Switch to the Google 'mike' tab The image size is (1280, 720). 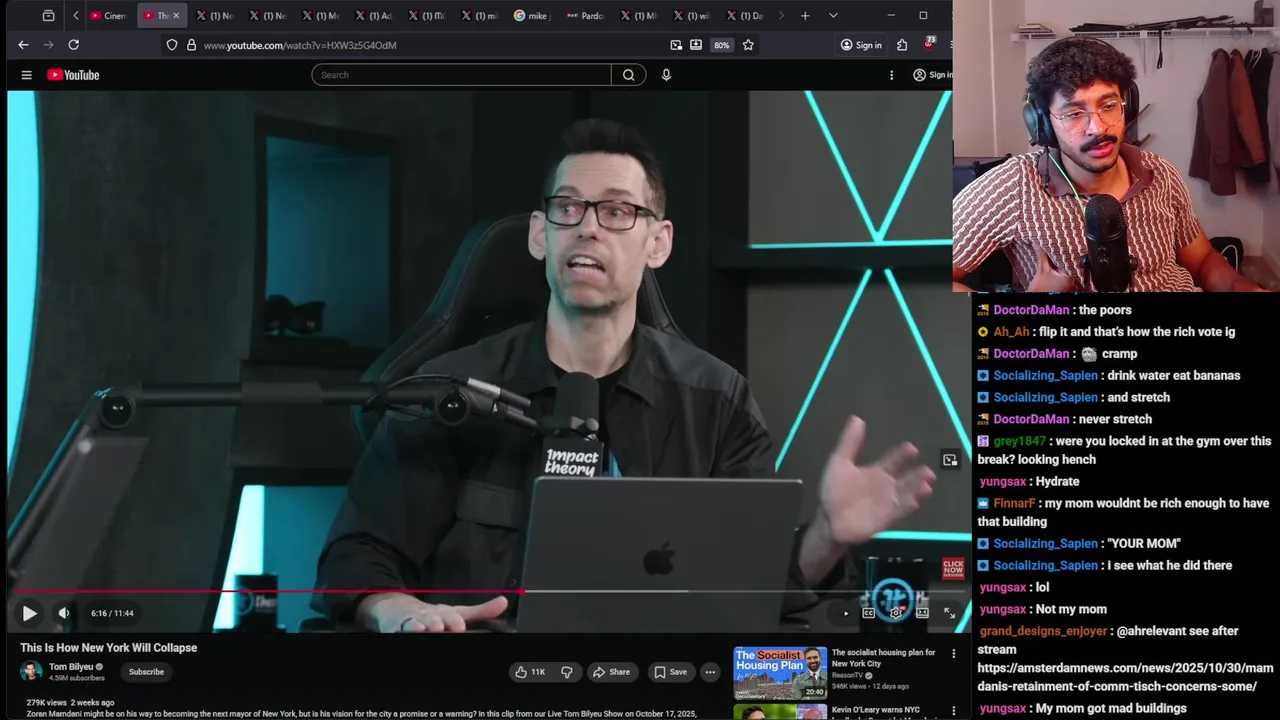tap(532, 16)
